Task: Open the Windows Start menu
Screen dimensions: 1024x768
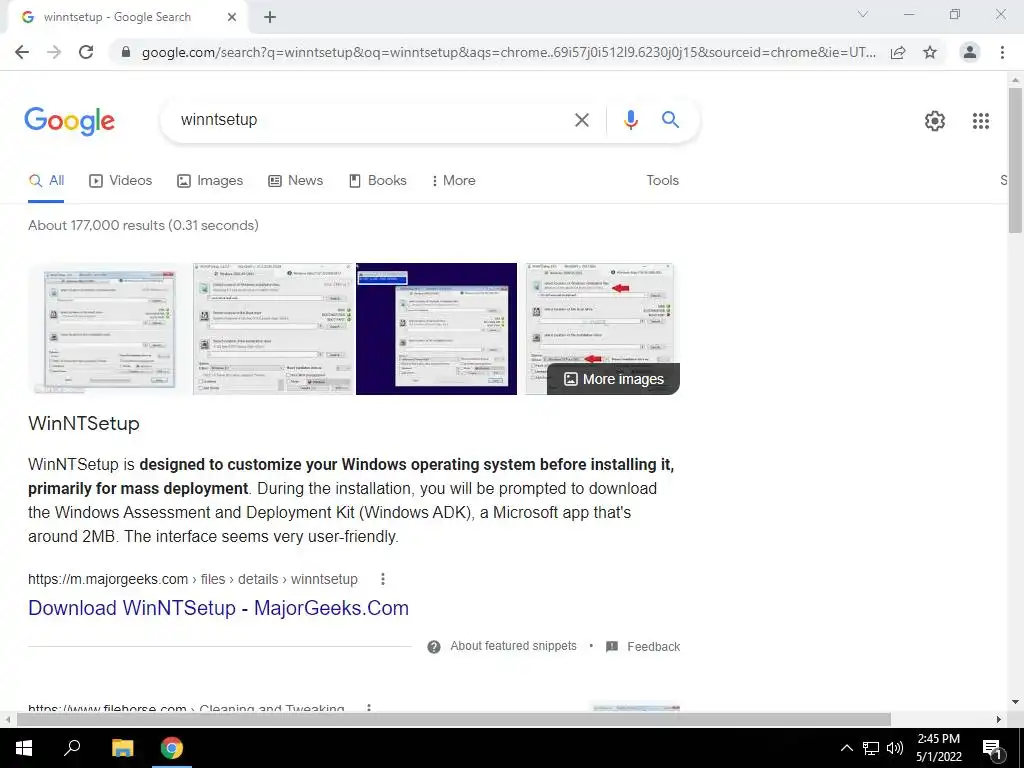Action: tap(24, 748)
